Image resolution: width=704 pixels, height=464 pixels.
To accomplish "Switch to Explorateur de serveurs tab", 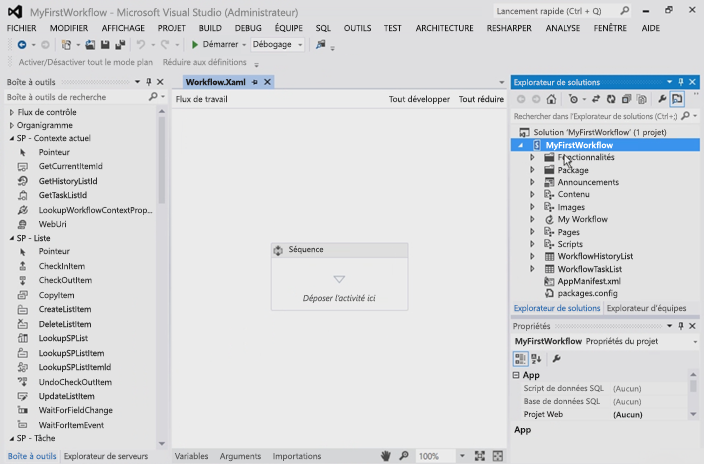I will (106, 456).
